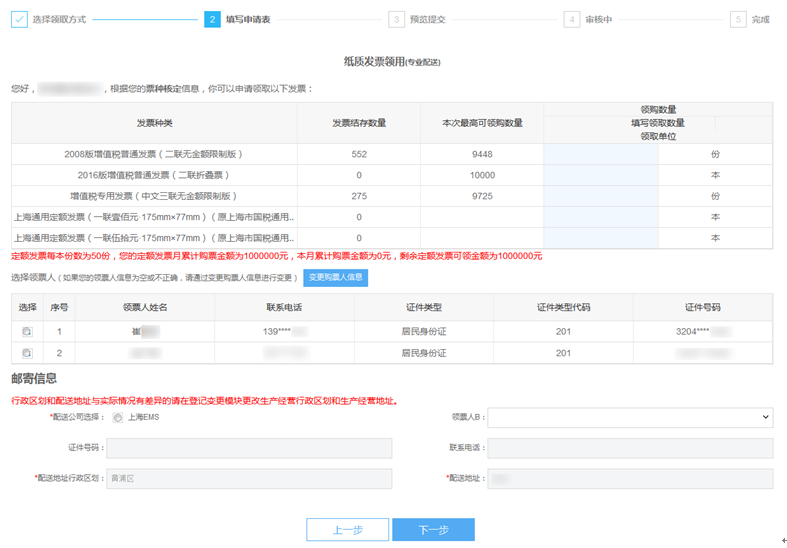Click the step 5 完成 number icon
The width and height of the screenshot is (787, 548).
[x=738, y=19]
